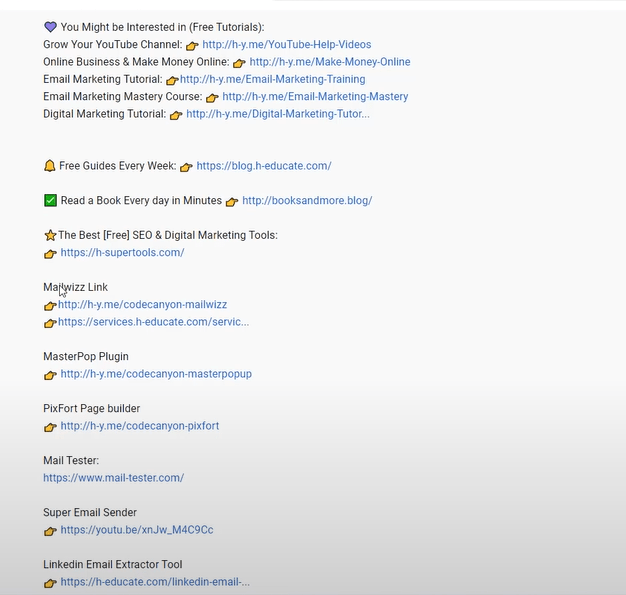Click pointing hand before youtu.be link
This screenshot has height=595, width=626.
[x=50, y=531]
